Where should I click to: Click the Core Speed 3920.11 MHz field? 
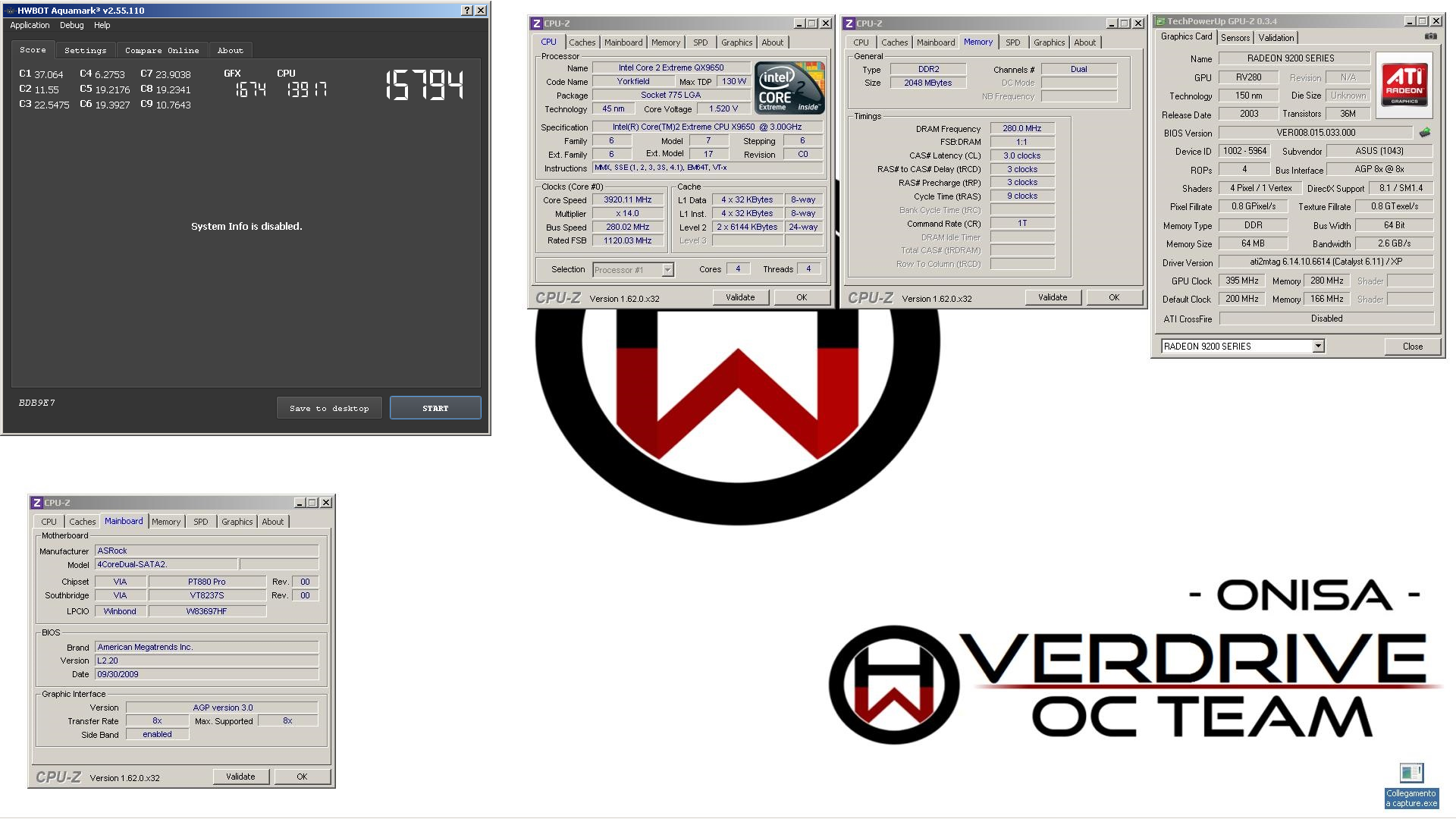coord(627,200)
